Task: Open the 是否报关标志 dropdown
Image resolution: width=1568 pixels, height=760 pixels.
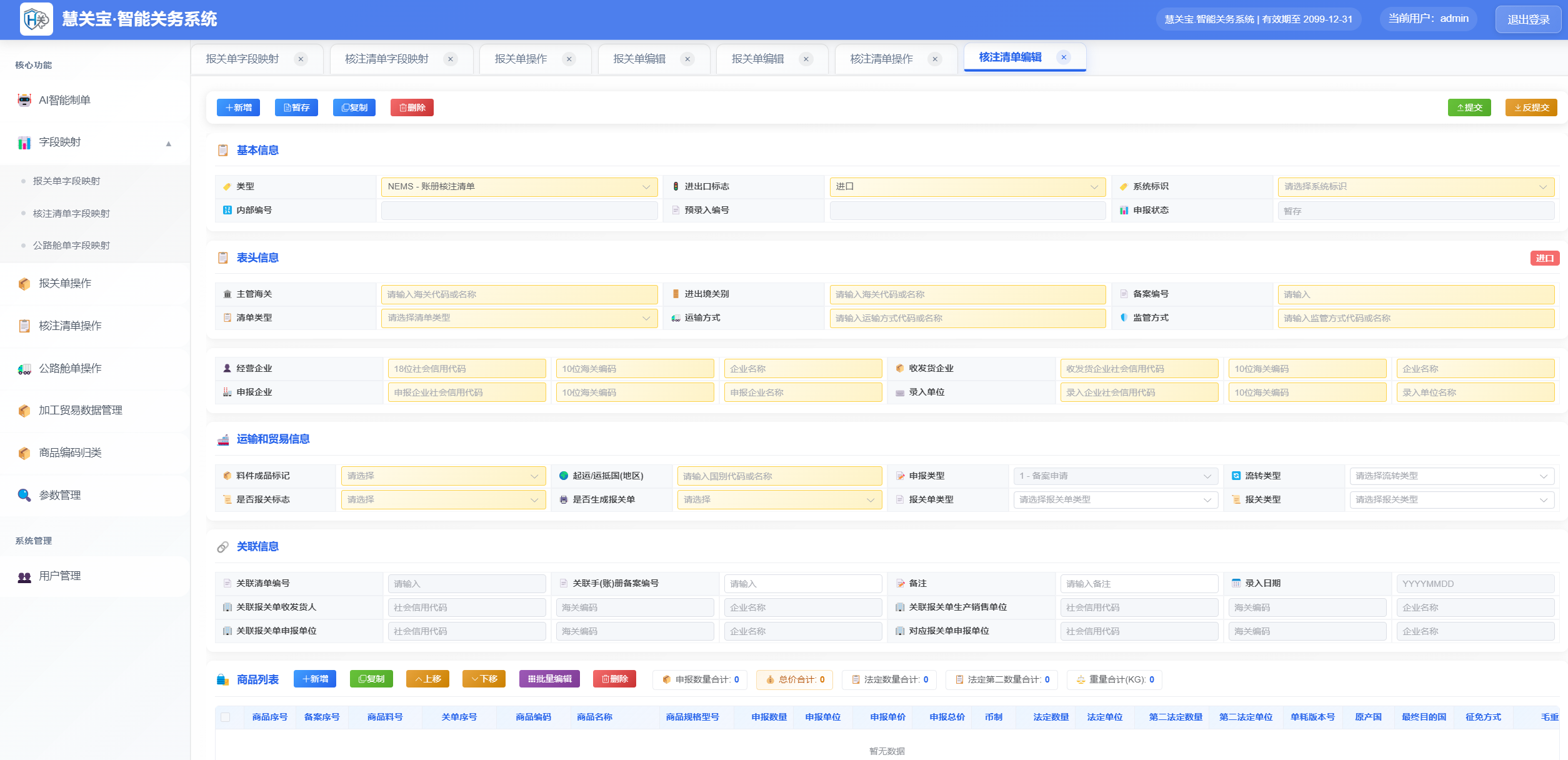Action: 444,500
